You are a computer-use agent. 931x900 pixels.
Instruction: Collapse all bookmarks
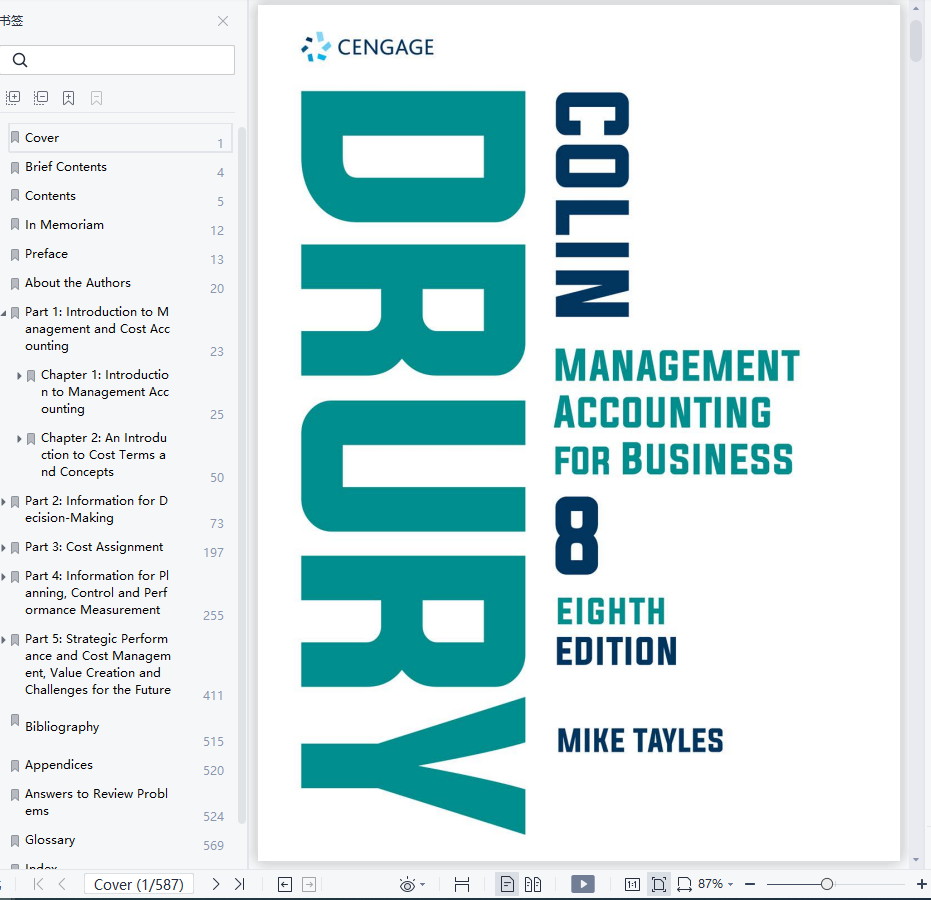pos(41,97)
